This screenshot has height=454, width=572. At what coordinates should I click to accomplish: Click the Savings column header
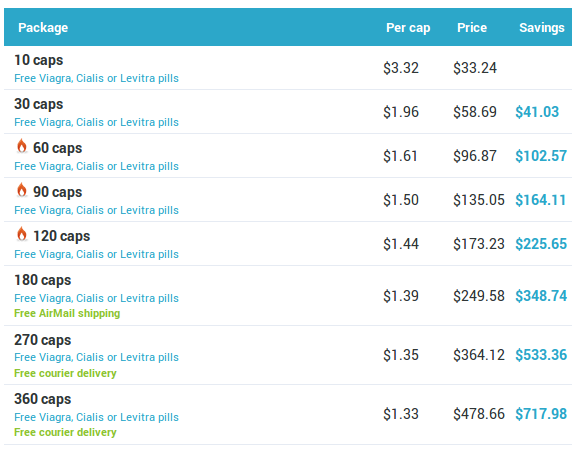542,28
